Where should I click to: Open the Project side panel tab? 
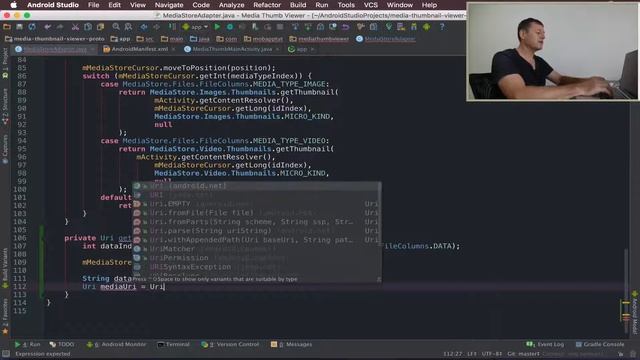pos(5,62)
